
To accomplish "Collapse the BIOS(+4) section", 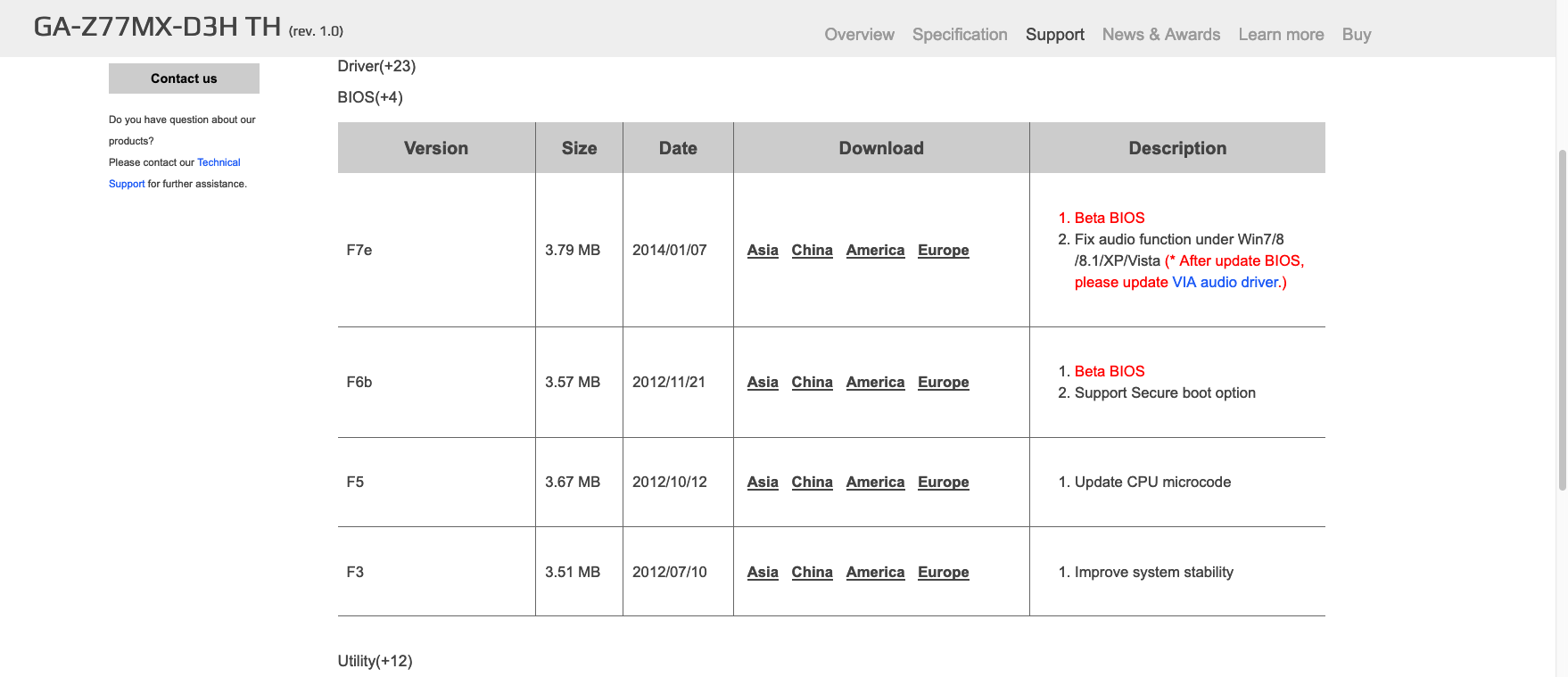I will click(x=370, y=97).
